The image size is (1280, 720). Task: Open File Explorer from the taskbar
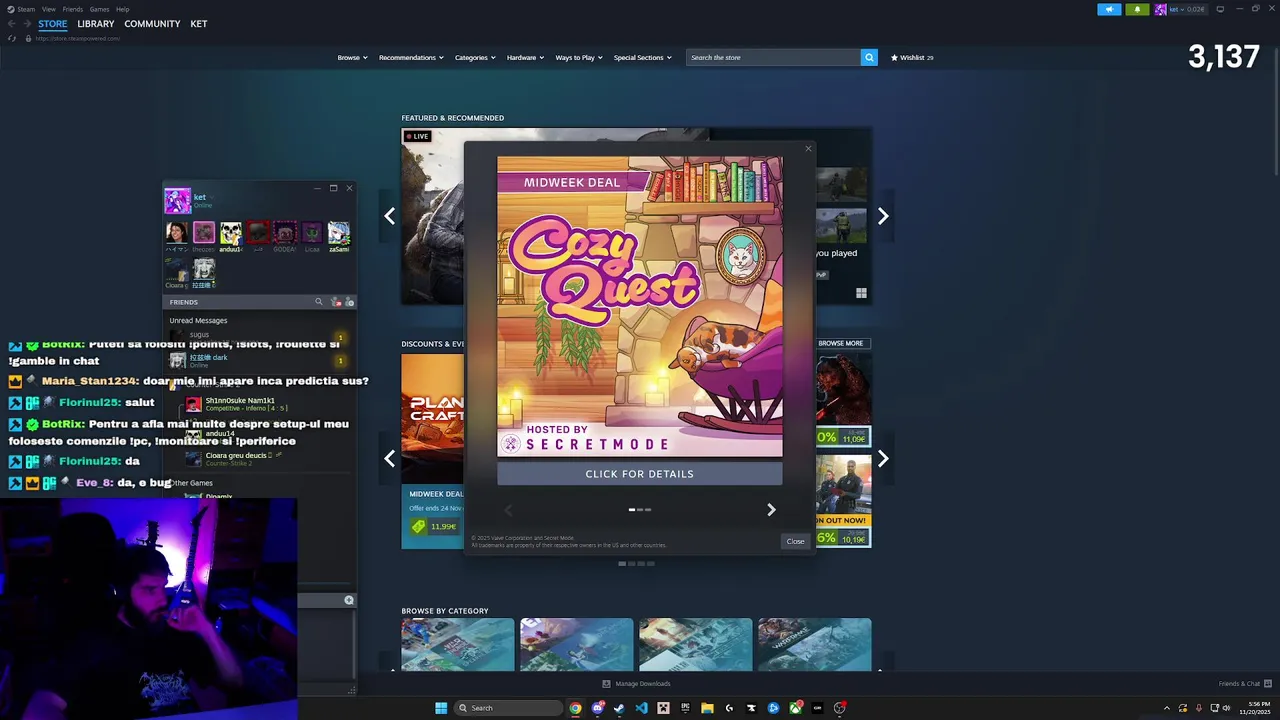pyautogui.click(x=707, y=708)
